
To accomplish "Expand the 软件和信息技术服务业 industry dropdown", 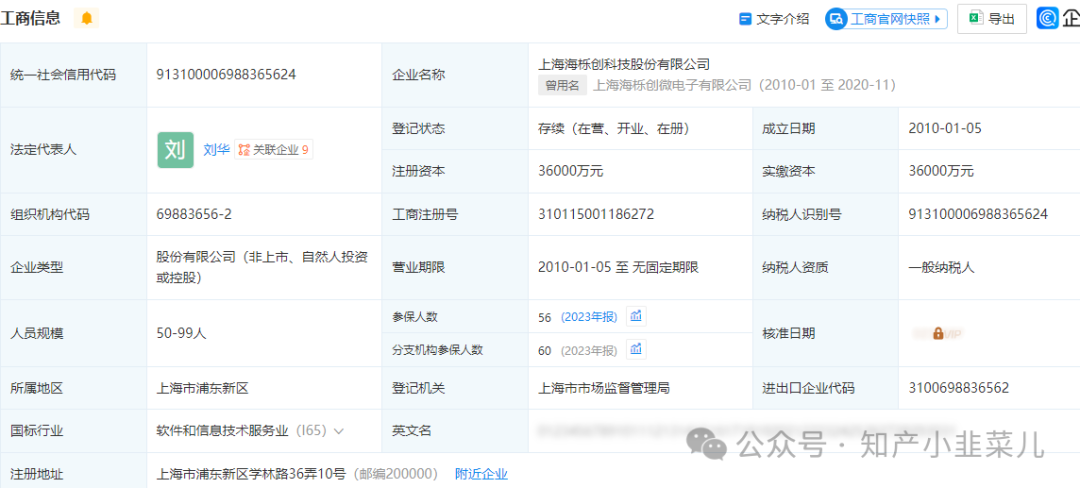I will click(338, 432).
